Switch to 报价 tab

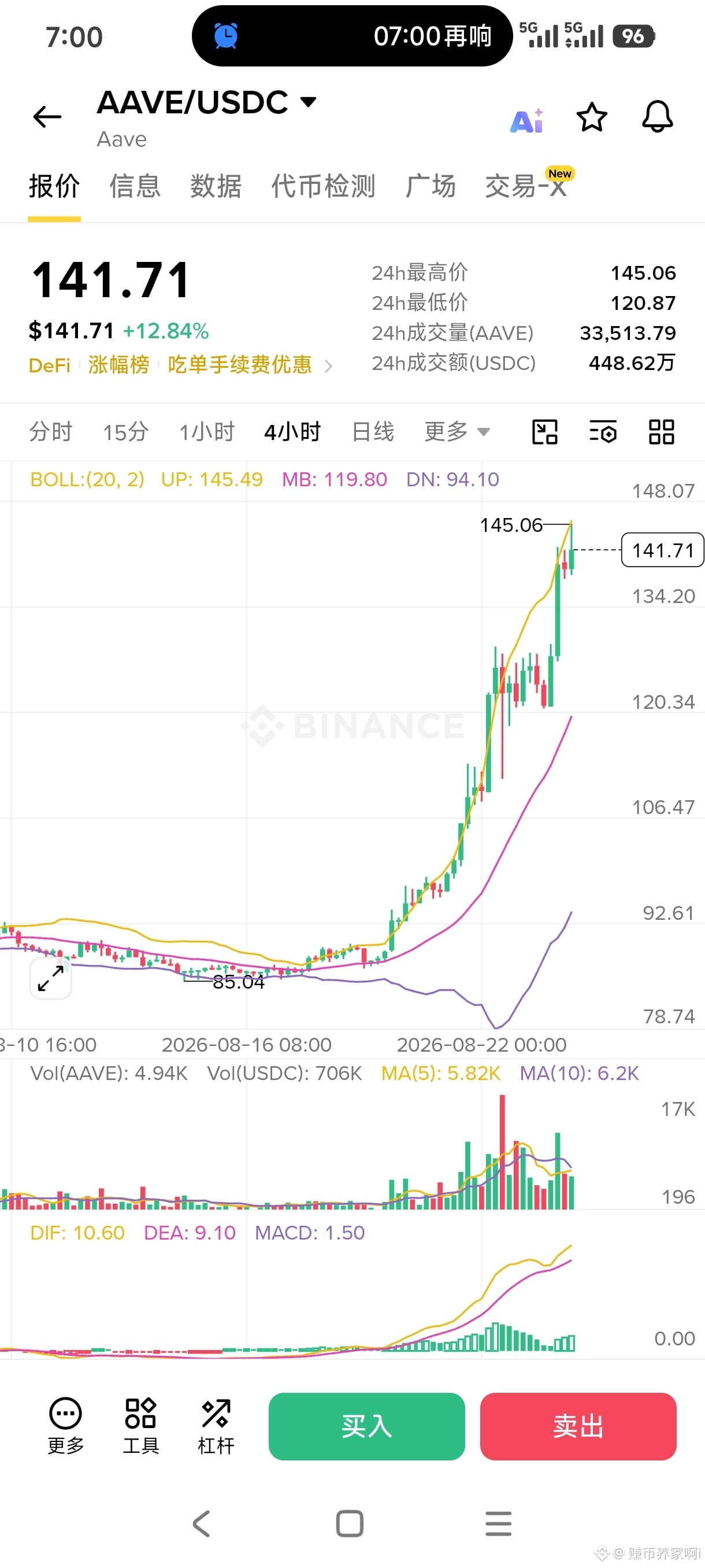pos(54,186)
